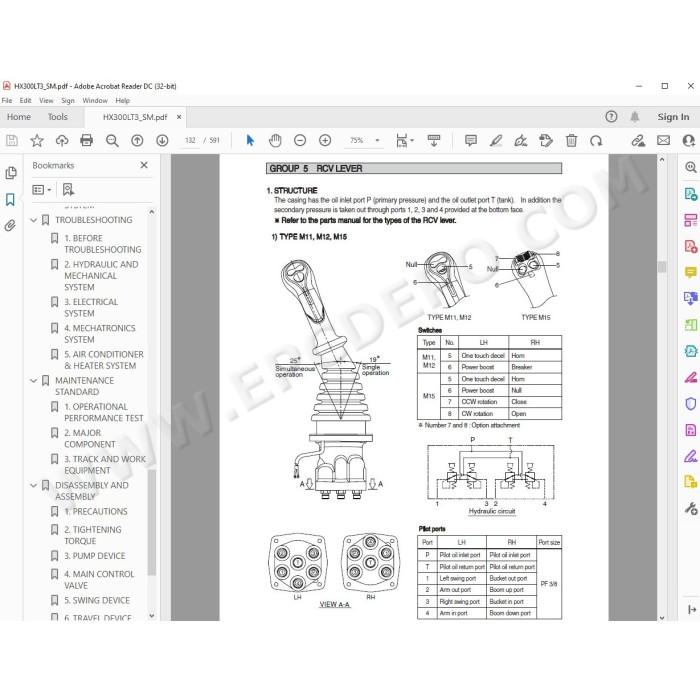The image size is (700, 700).
Task: Open the Help menu
Action: click(x=122, y=100)
